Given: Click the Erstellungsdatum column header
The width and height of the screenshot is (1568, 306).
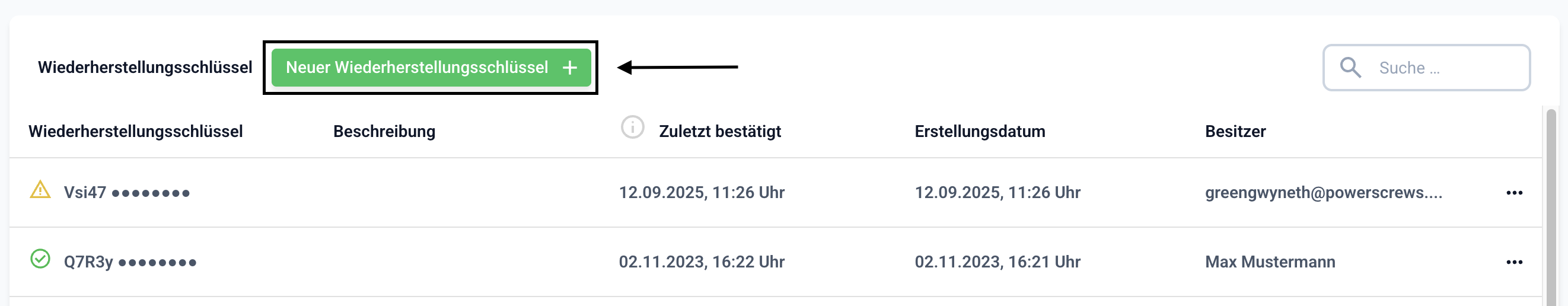Looking at the screenshot, I should (x=979, y=132).
